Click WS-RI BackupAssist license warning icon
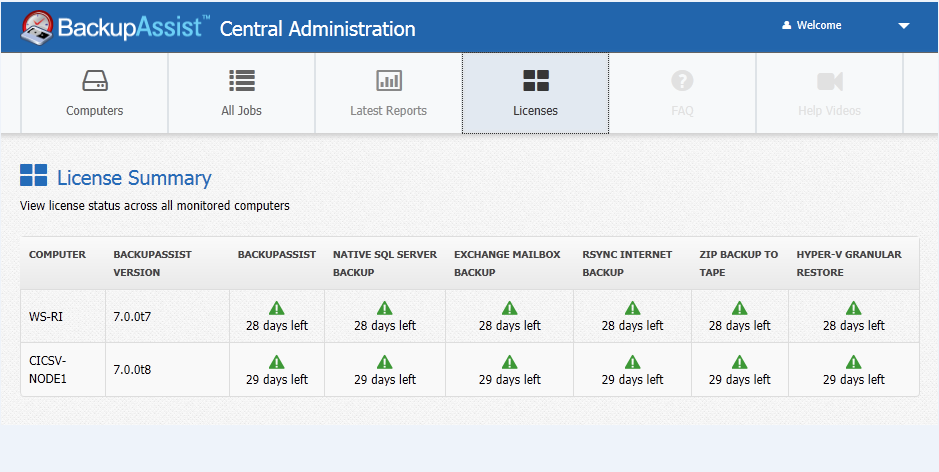 pyautogui.click(x=277, y=308)
